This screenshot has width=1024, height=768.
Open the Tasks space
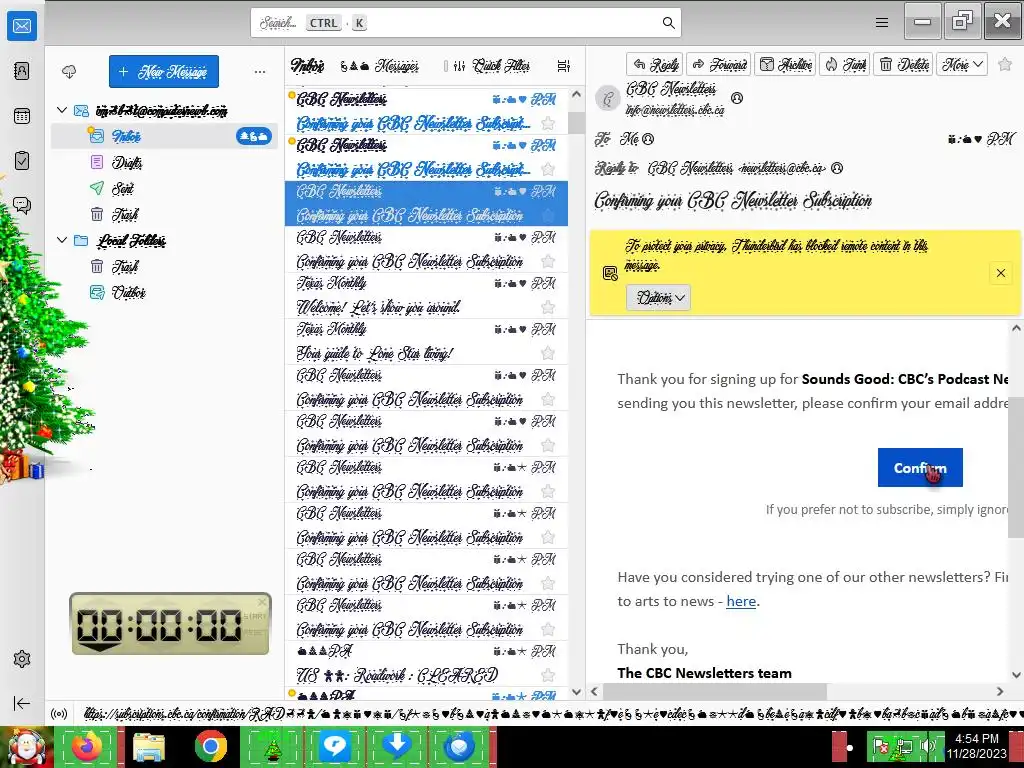pyautogui.click(x=22, y=161)
